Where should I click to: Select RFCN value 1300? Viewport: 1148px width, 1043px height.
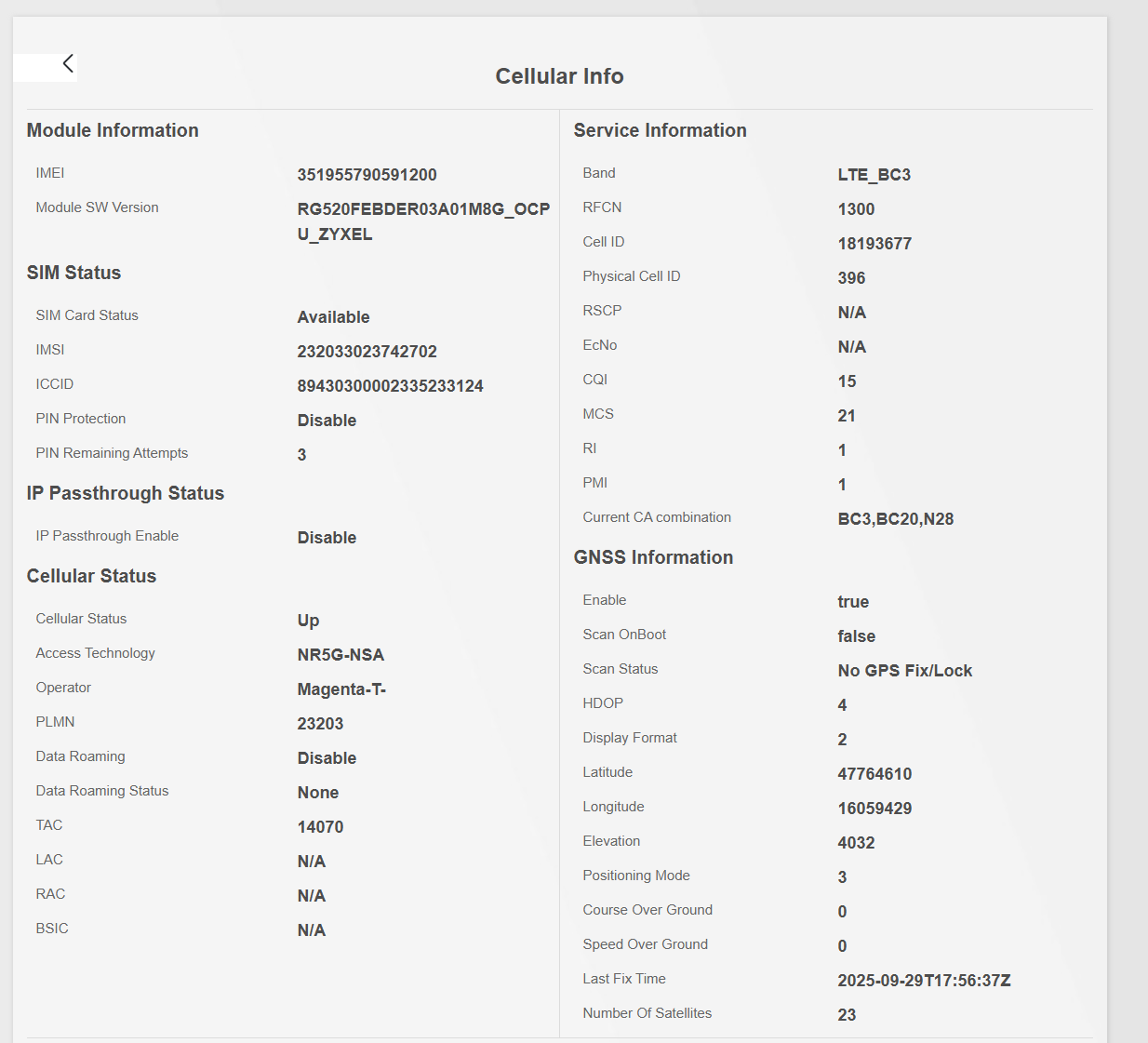point(856,209)
